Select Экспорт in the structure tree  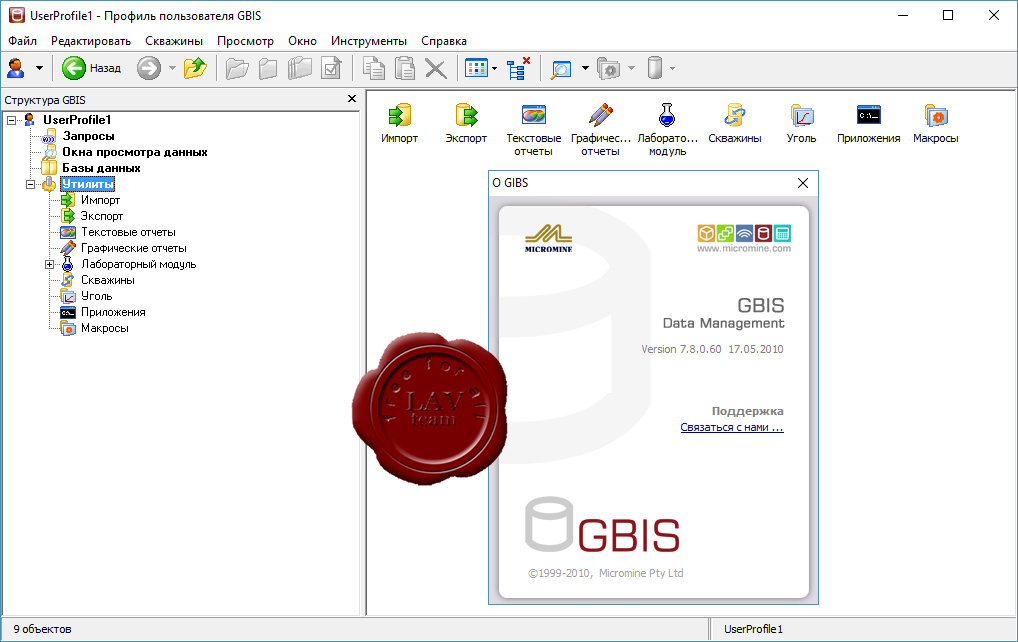click(101, 216)
